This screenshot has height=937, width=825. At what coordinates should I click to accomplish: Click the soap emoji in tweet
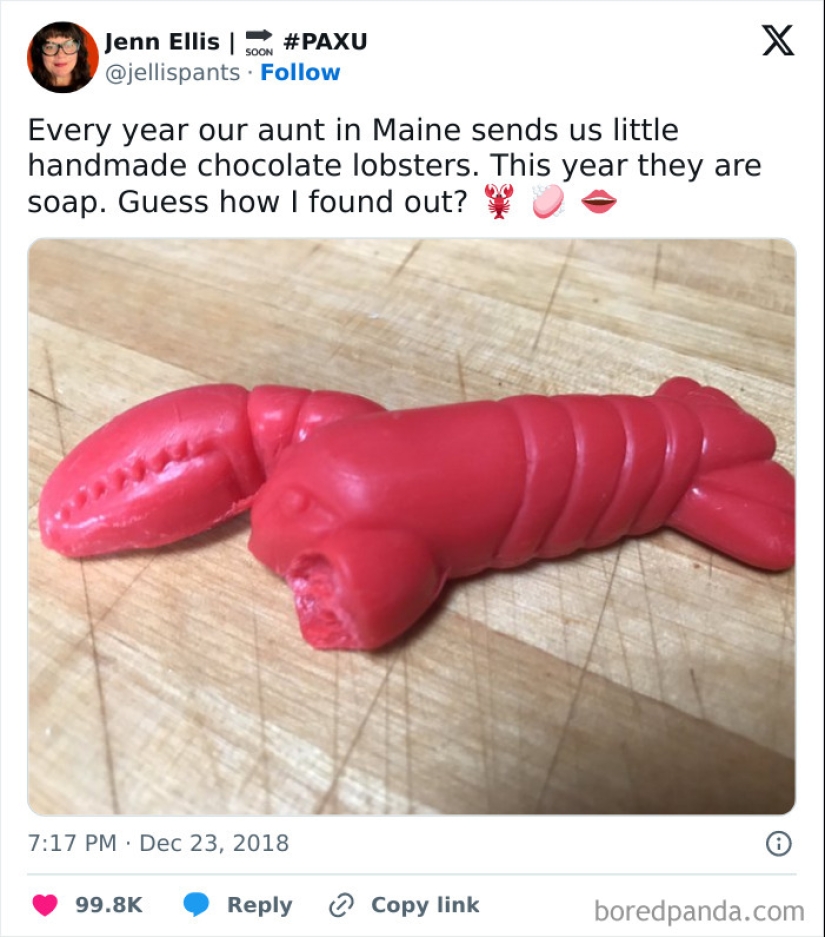click(547, 201)
